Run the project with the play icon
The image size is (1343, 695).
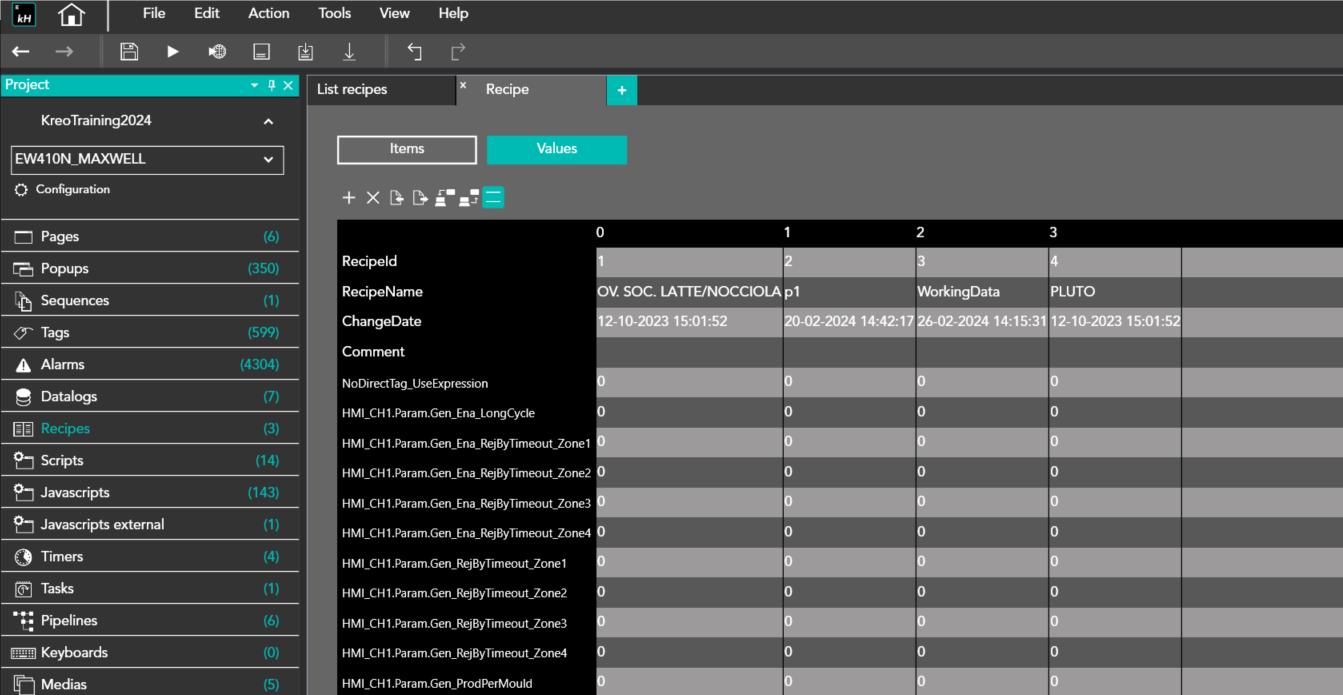tap(173, 52)
